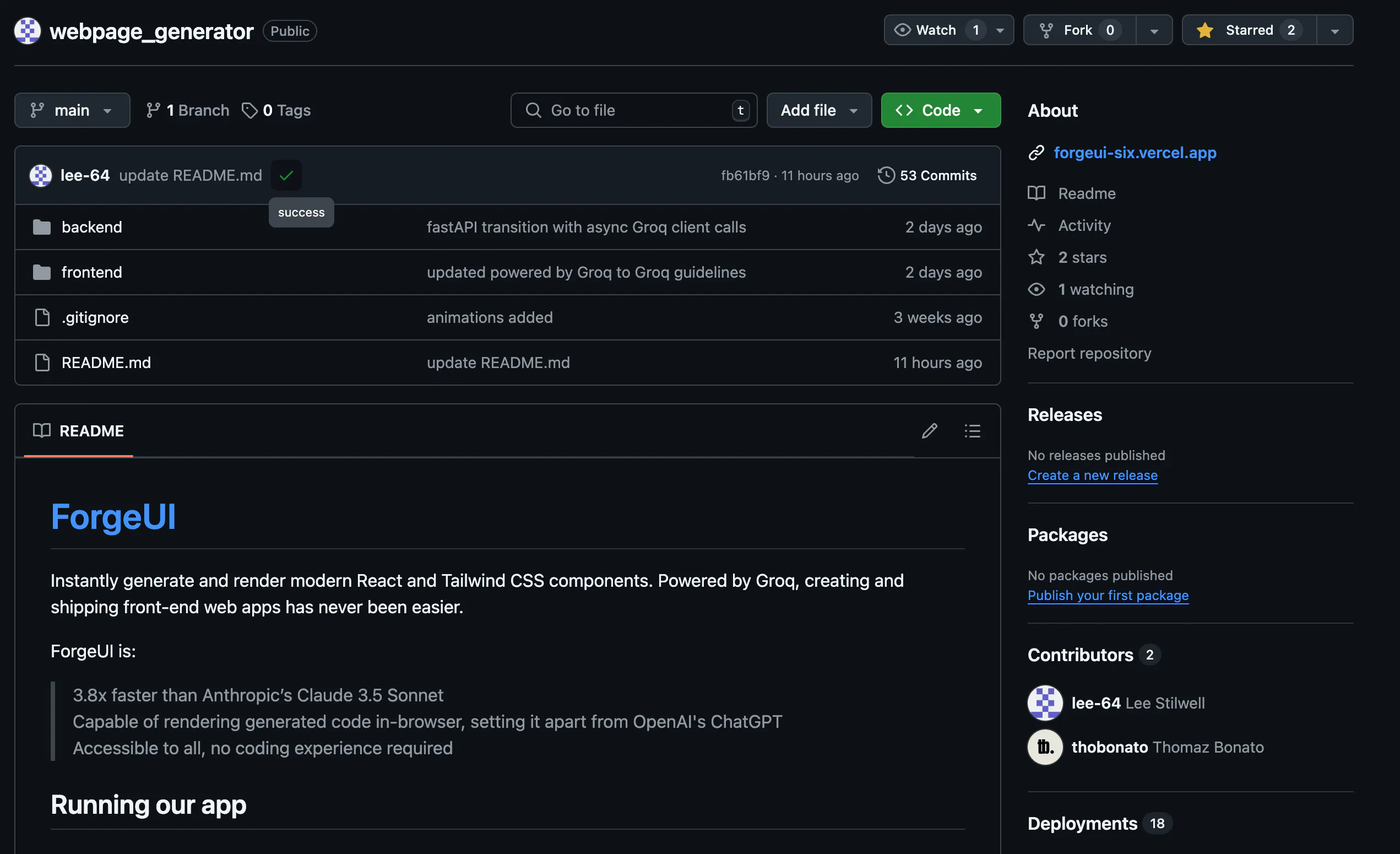The width and height of the screenshot is (1400, 854).
Task: View the 53 Commits history
Action: click(x=927, y=175)
